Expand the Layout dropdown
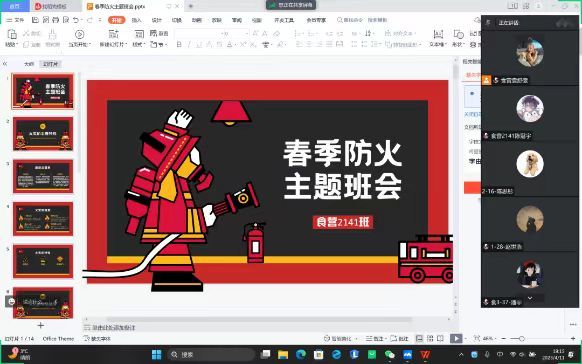 pos(138,45)
